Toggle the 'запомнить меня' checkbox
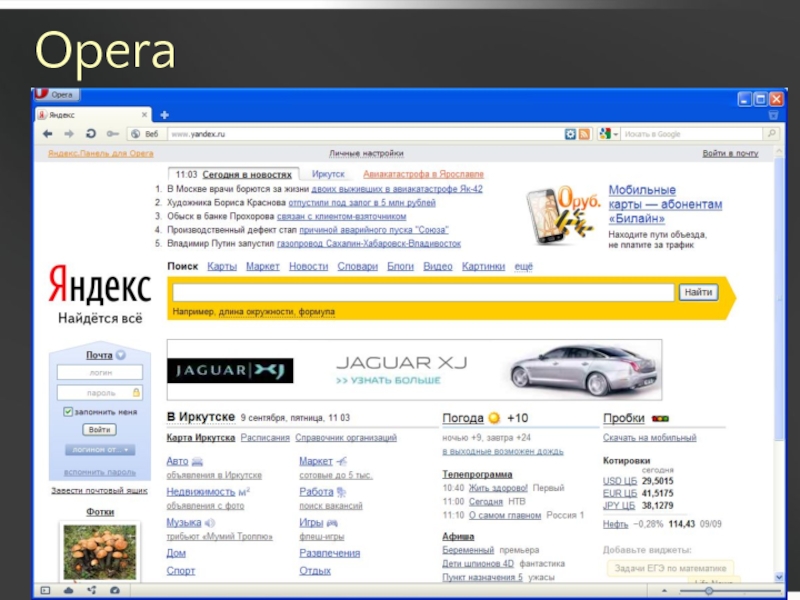 click(67, 411)
